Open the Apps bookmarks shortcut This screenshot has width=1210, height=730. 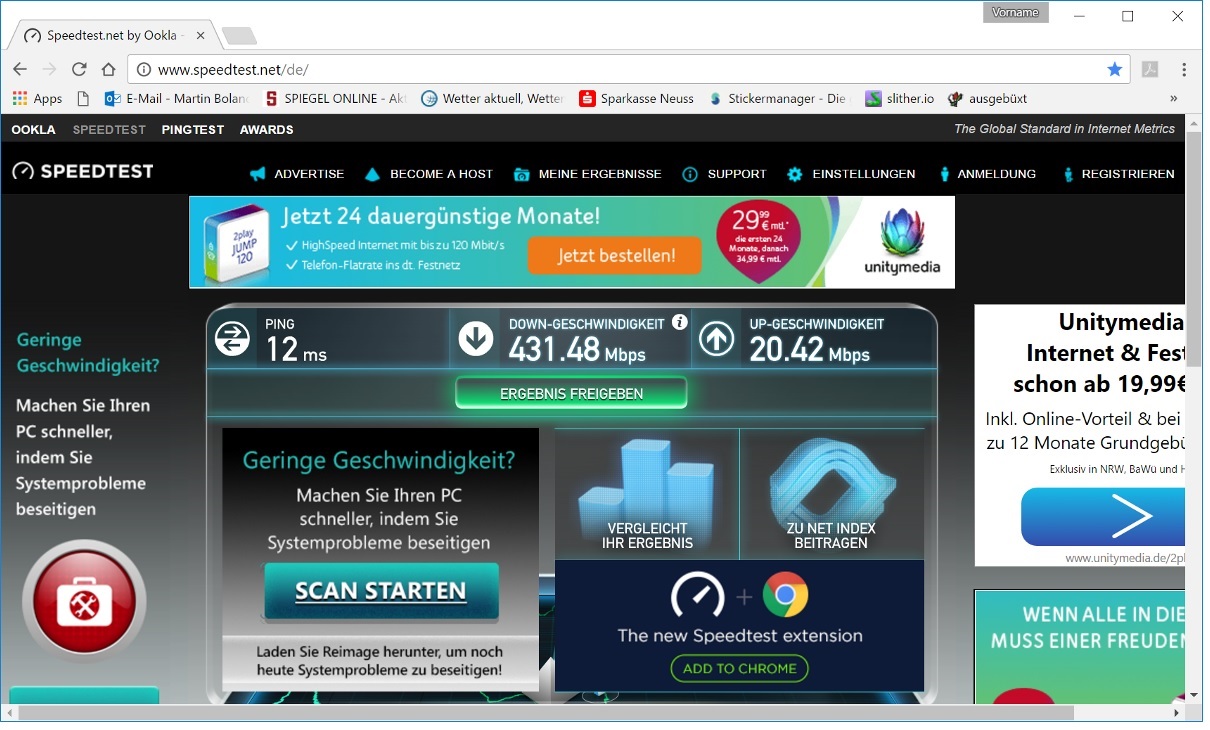coord(37,98)
